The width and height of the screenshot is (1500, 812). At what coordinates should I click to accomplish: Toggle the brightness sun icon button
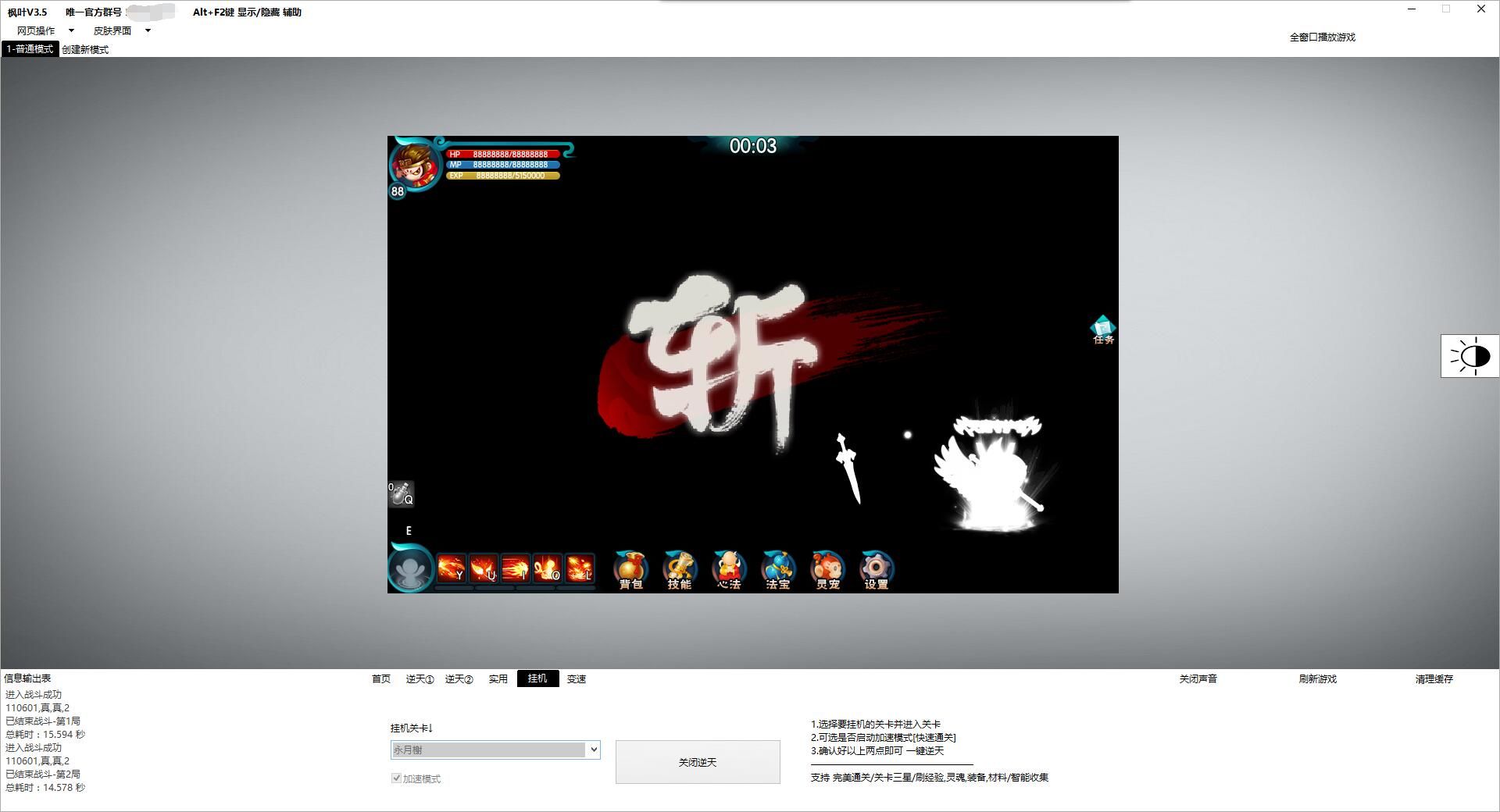(1470, 356)
